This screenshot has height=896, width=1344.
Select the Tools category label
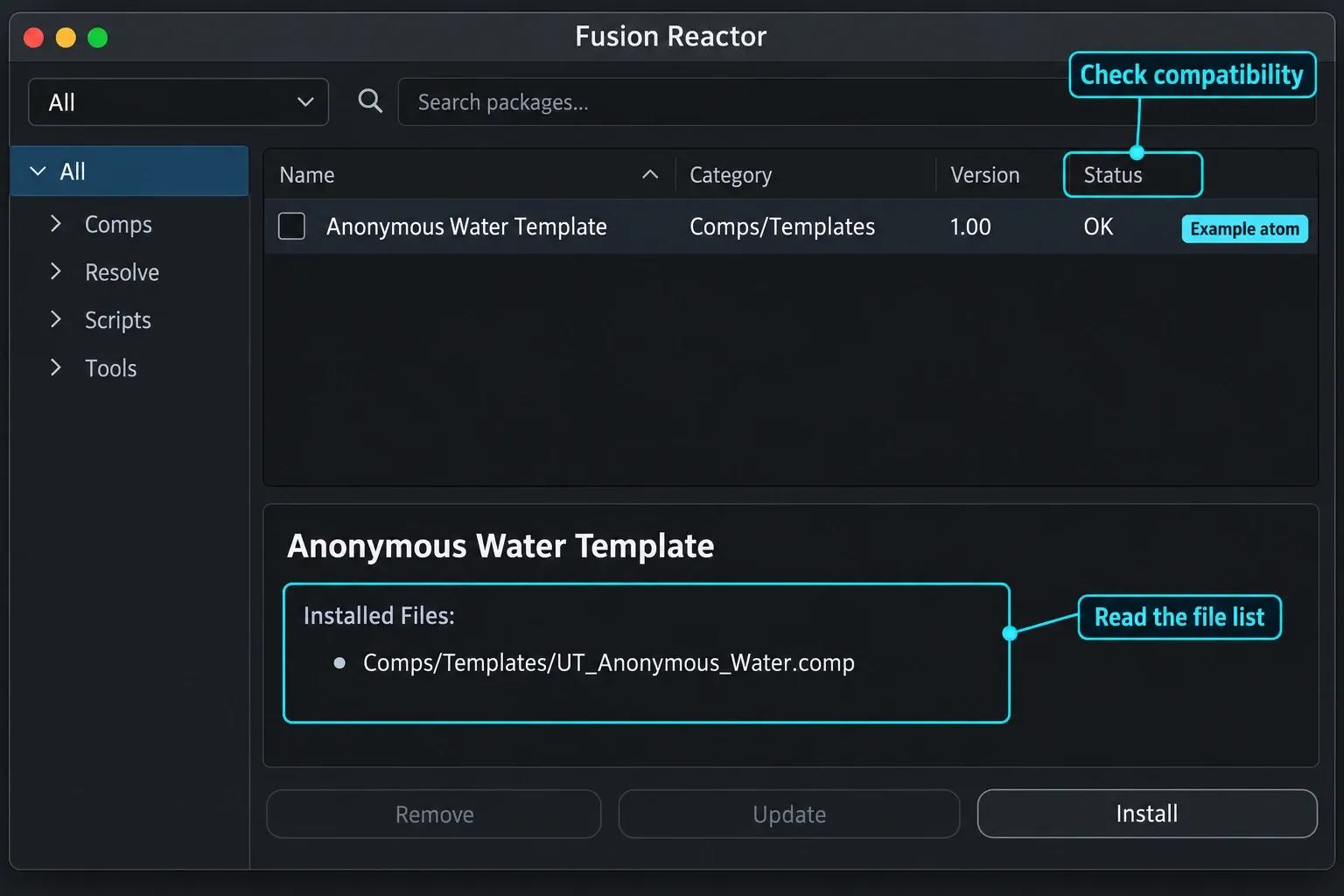click(110, 367)
